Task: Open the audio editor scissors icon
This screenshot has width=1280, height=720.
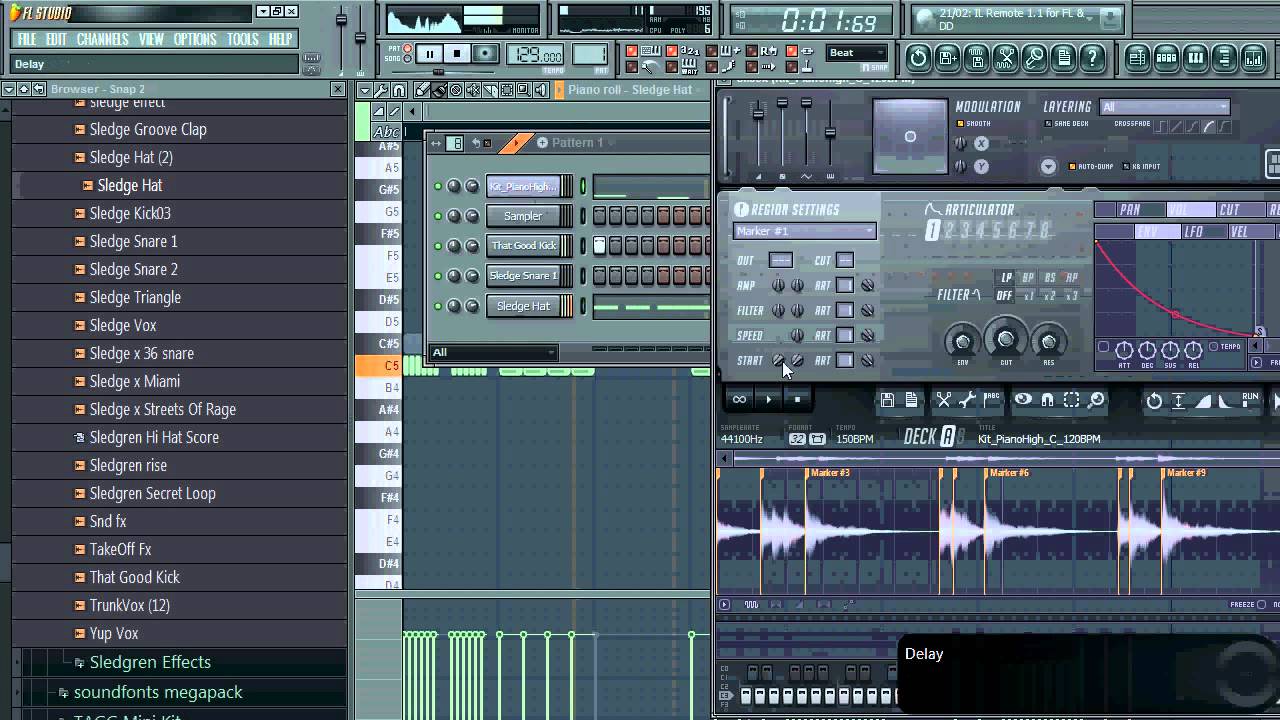Action: (1005, 58)
